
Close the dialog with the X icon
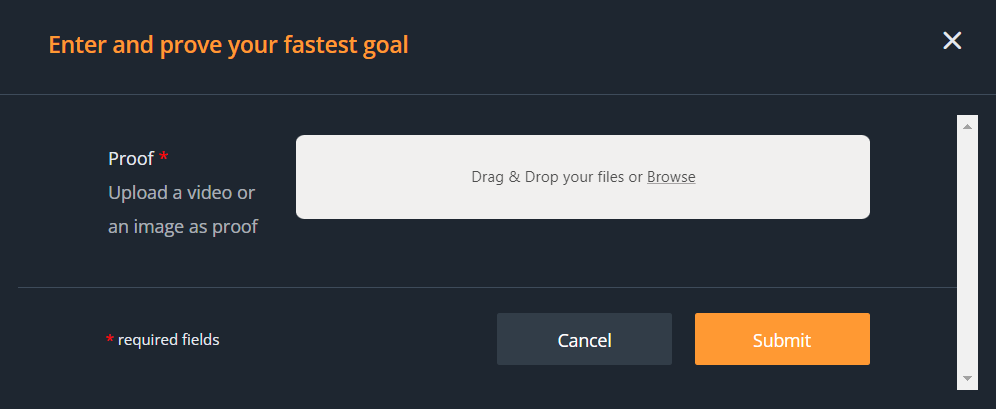click(952, 41)
